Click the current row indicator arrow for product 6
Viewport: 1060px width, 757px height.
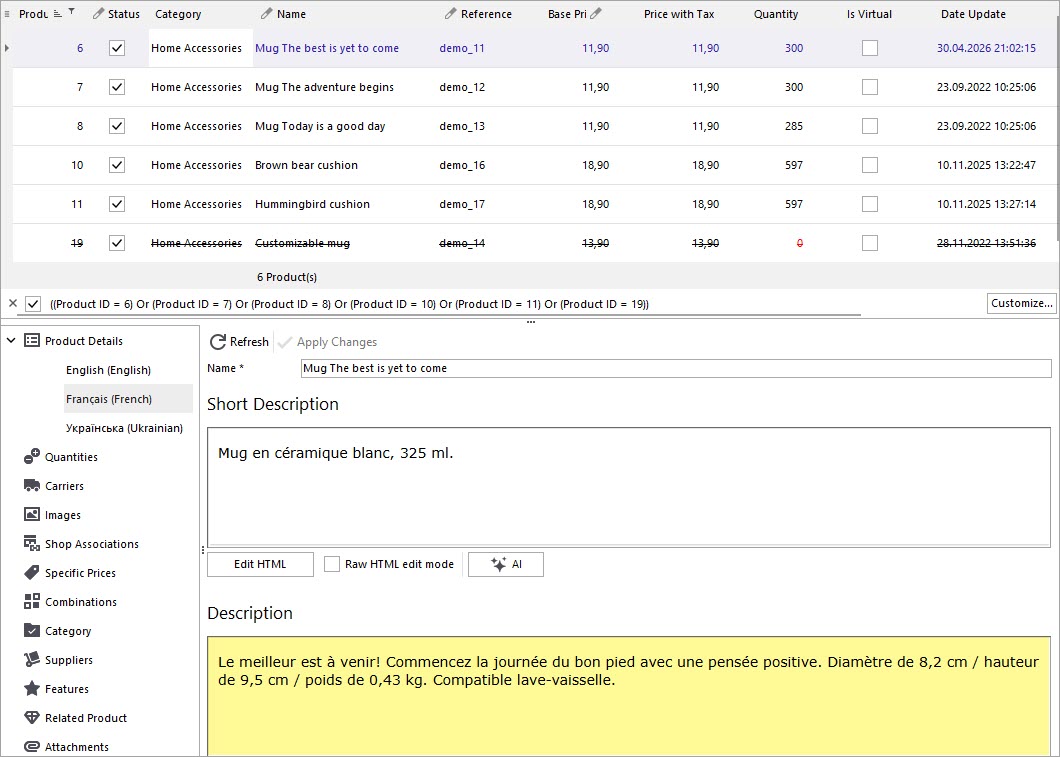(x=7, y=48)
